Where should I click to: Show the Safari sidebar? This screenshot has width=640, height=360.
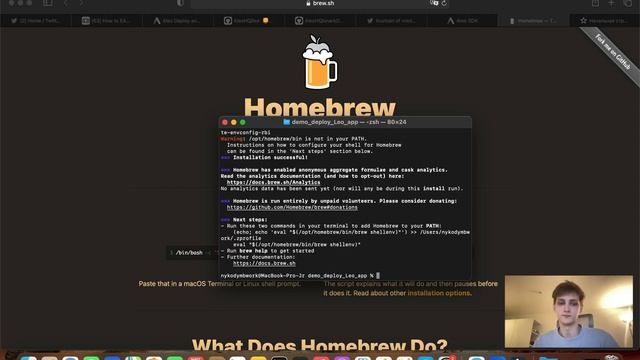48,3
